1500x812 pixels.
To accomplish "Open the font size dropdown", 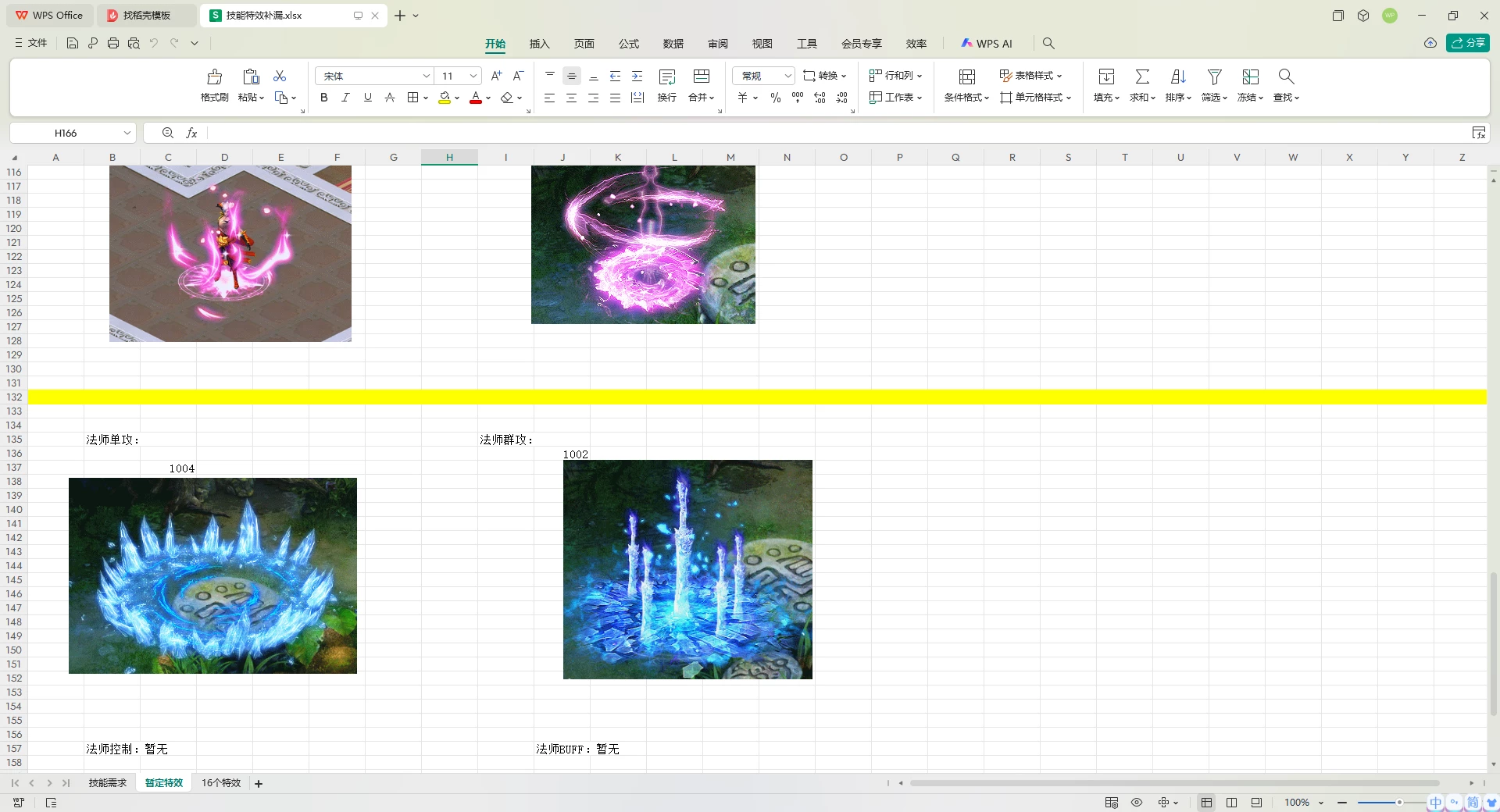I will 473,76.
